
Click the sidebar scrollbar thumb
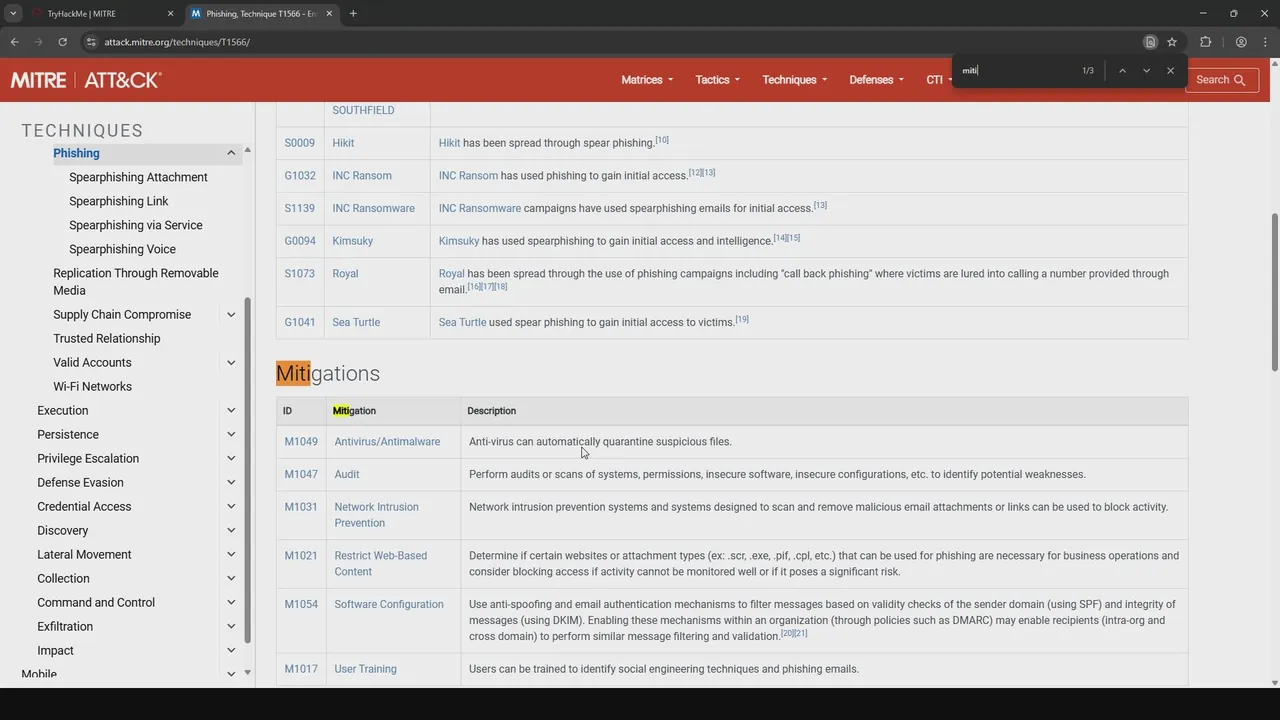[247, 470]
